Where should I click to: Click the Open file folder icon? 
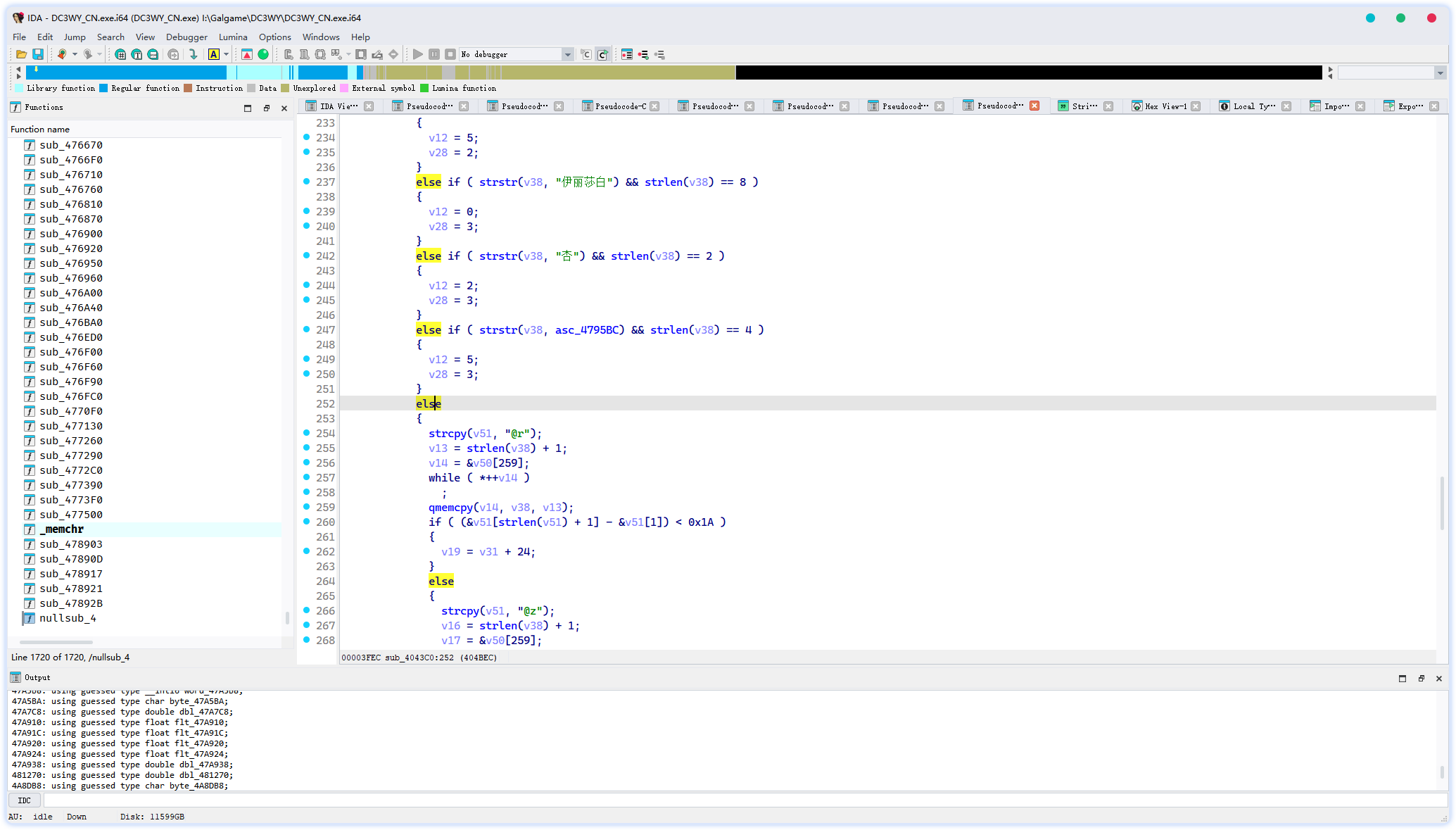(21, 54)
